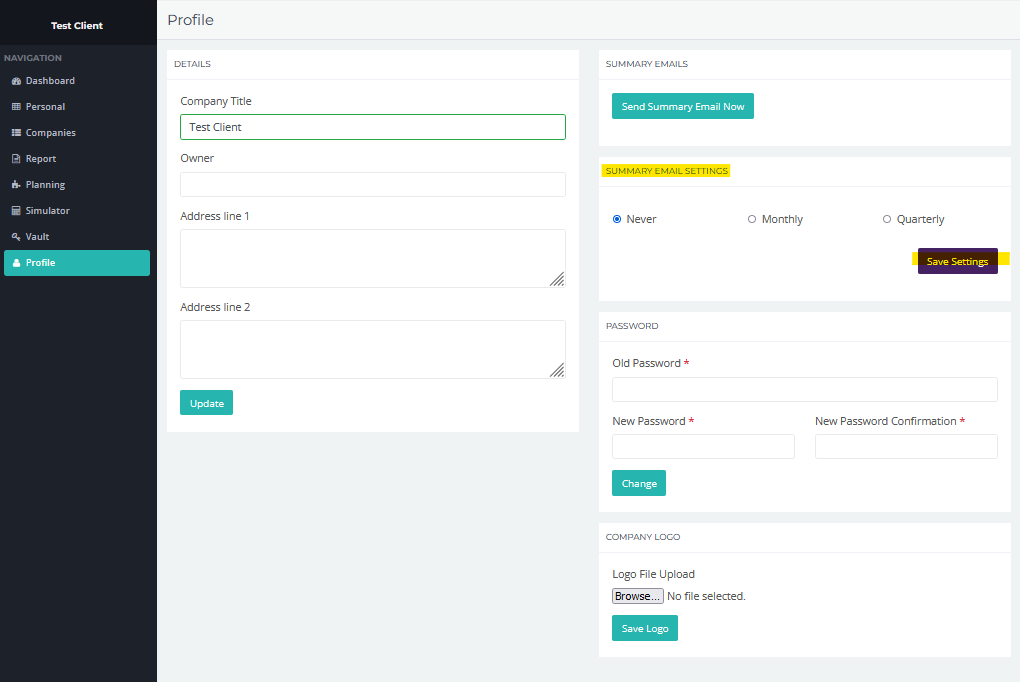The height and width of the screenshot is (682, 1020).
Task: Click the Save Logo button
Action: point(644,628)
